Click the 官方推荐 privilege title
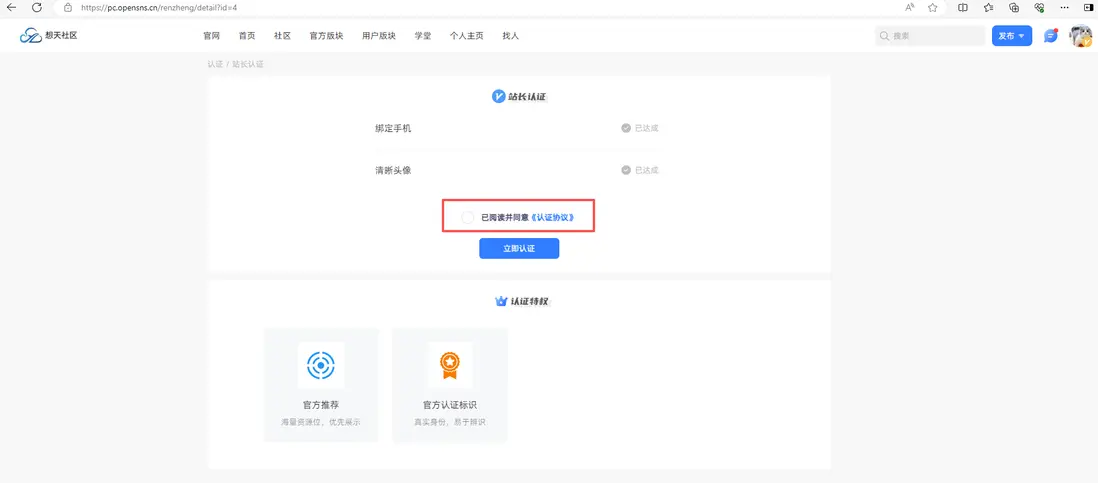The height and width of the screenshot is (483, 1098). tap(321, 405)
